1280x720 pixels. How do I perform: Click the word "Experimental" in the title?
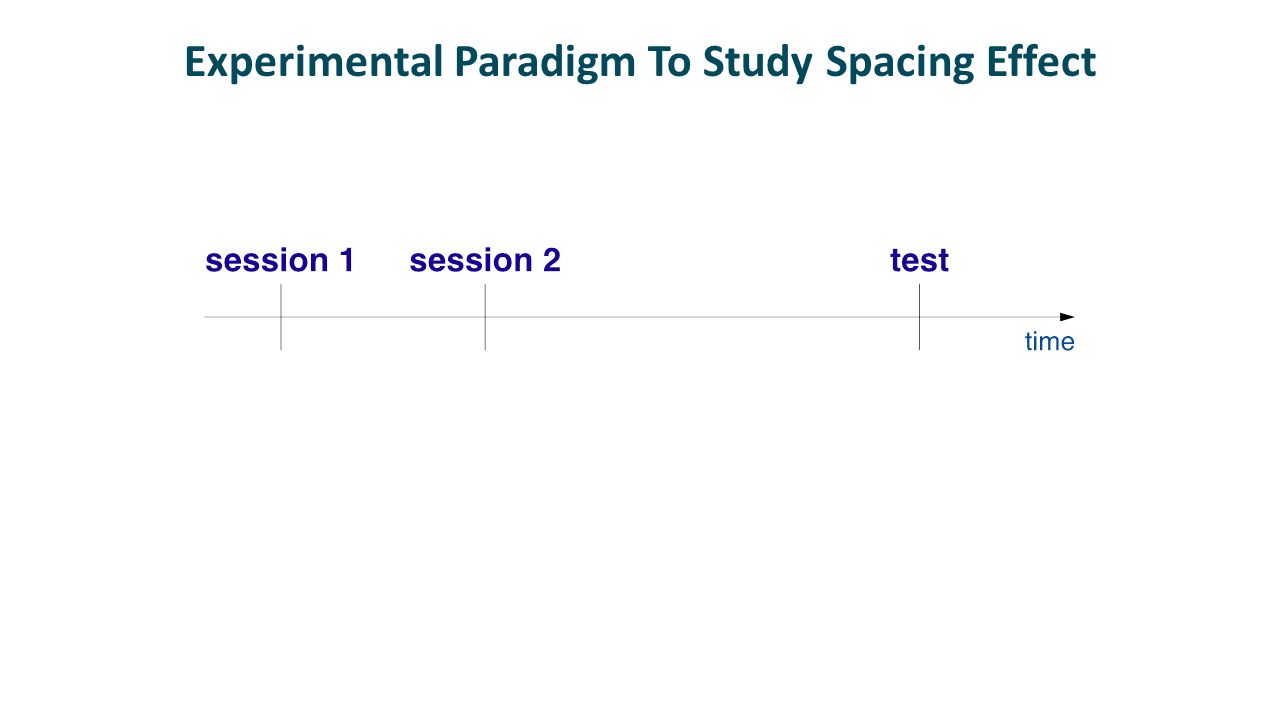pos(313,62)
